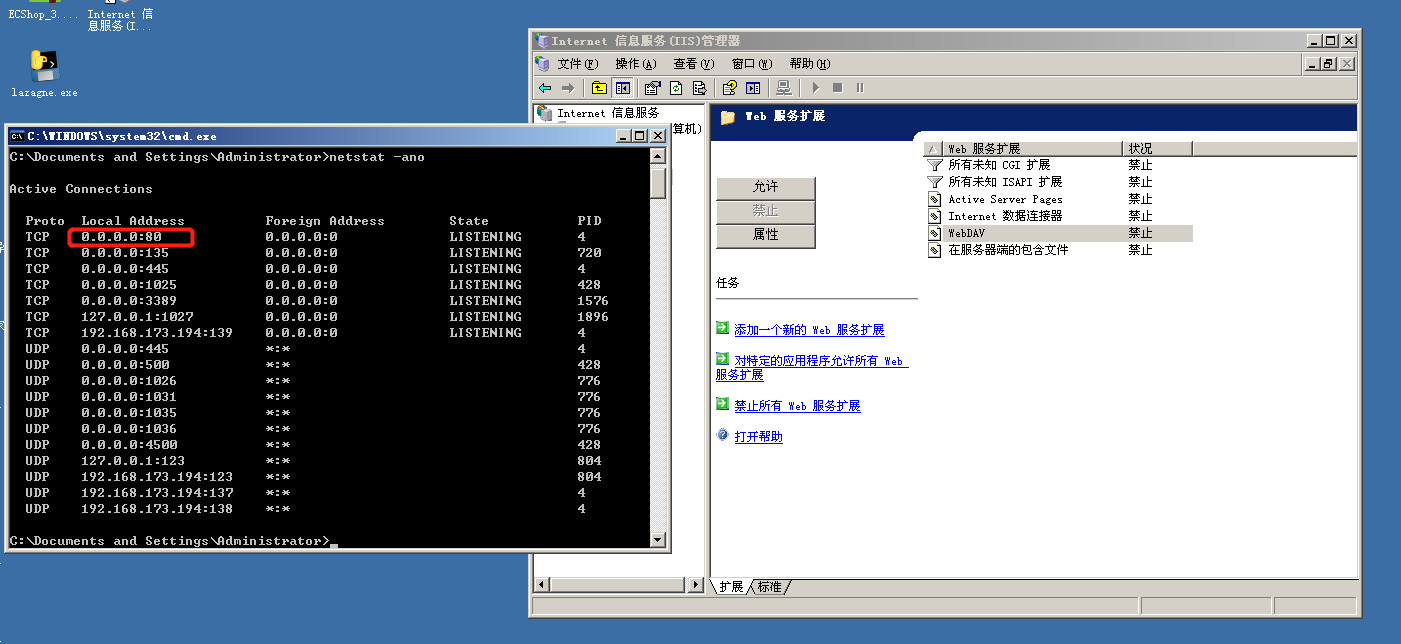Click the Pause service toolbar icon

(860, 88)
